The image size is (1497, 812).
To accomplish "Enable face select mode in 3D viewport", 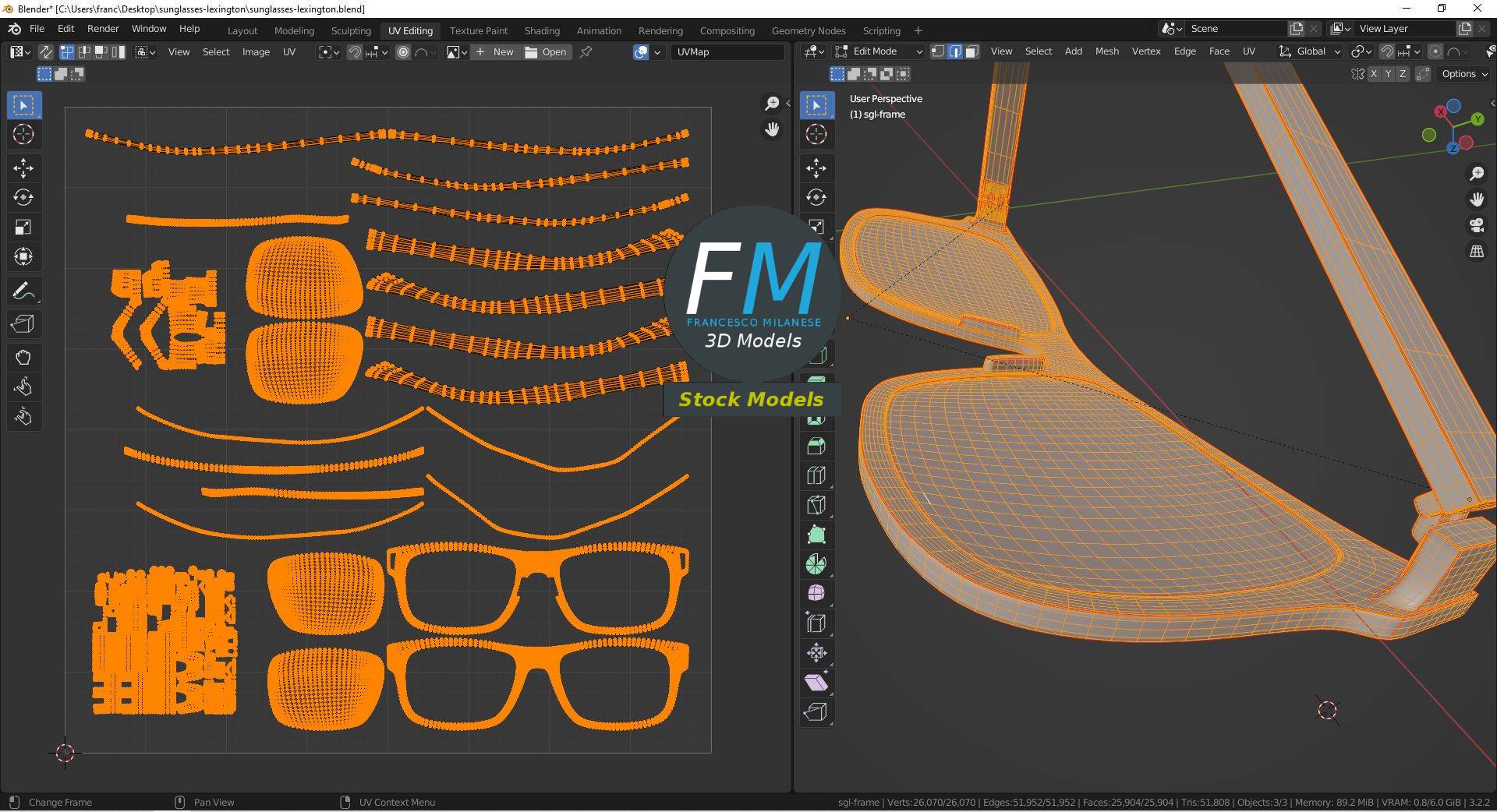I will pyautogui.click(x=972, y=51).
